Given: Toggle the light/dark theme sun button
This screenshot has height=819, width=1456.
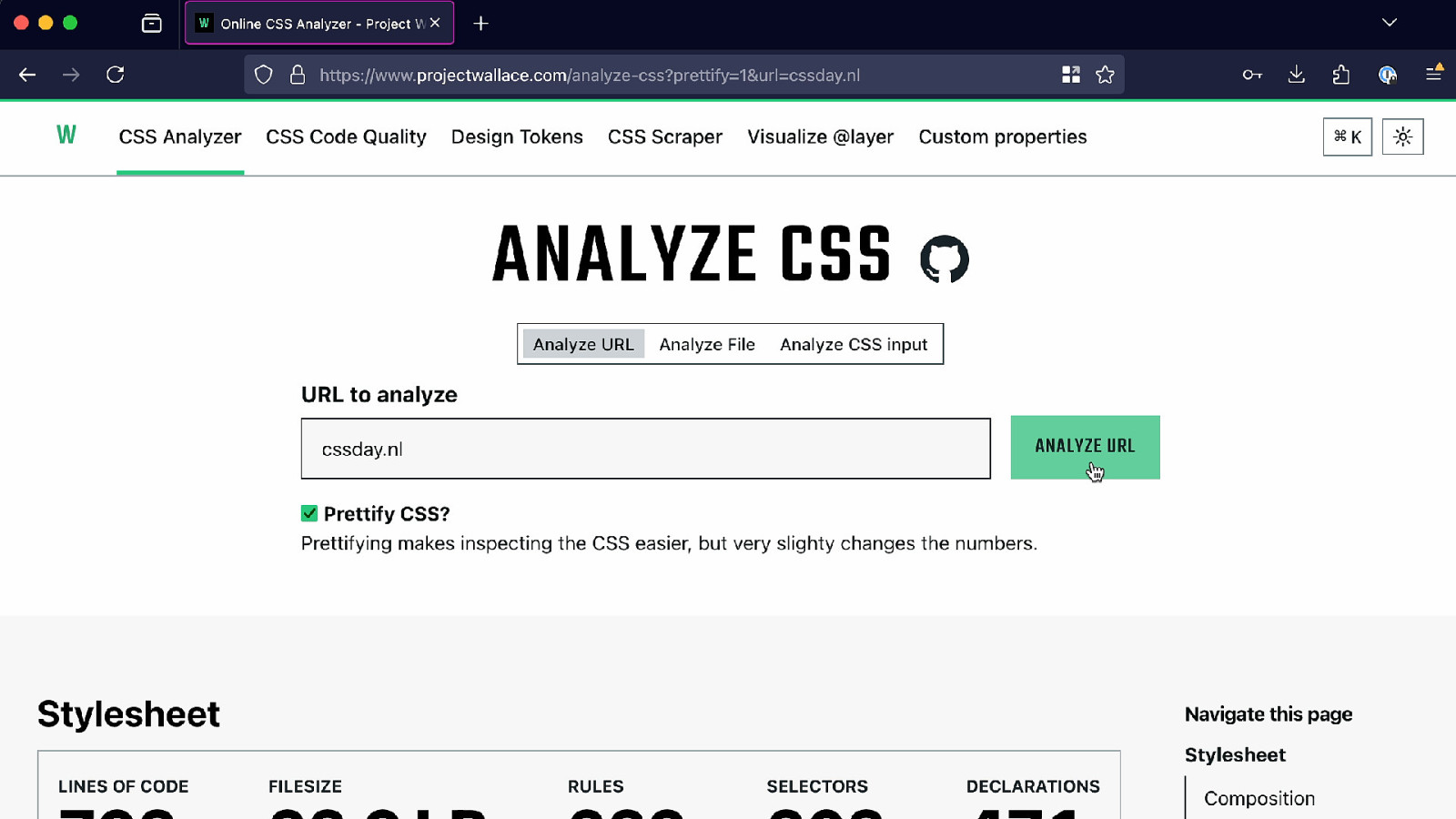Looking at the screenshot, I should (x=1403, y=136).
